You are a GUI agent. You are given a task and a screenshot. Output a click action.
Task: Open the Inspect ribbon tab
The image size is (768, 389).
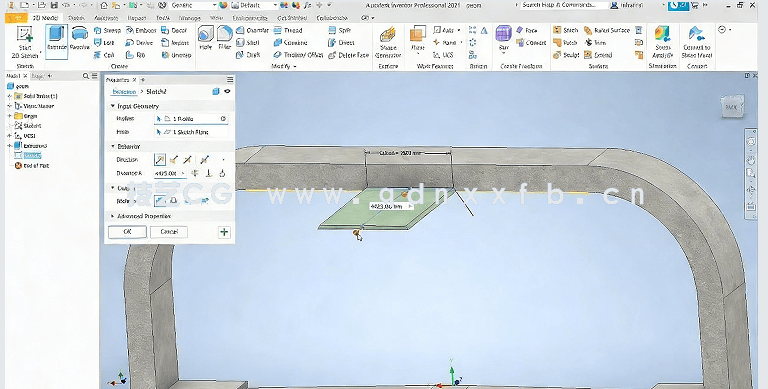tap(137, 18)
